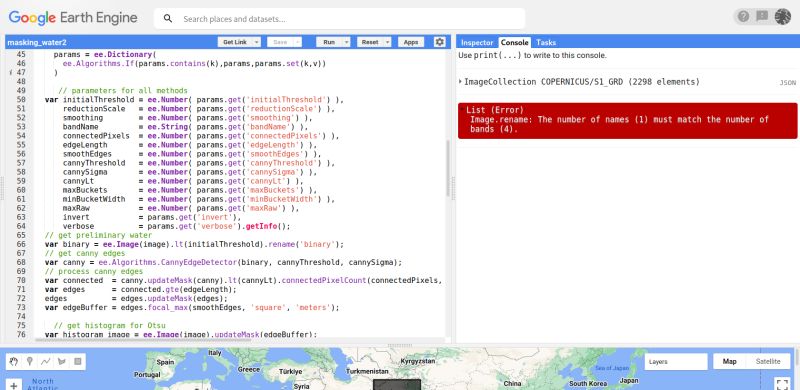Click the search magnifier icon
Image resolution: width=800 pixels, height=390 pixels.
tap(168, 19)
